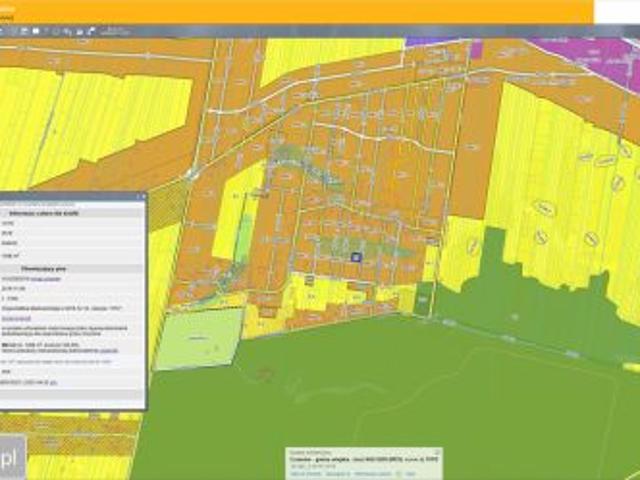
Task: Click the title bar of the parcel info panel
Action: pos(72,197)
